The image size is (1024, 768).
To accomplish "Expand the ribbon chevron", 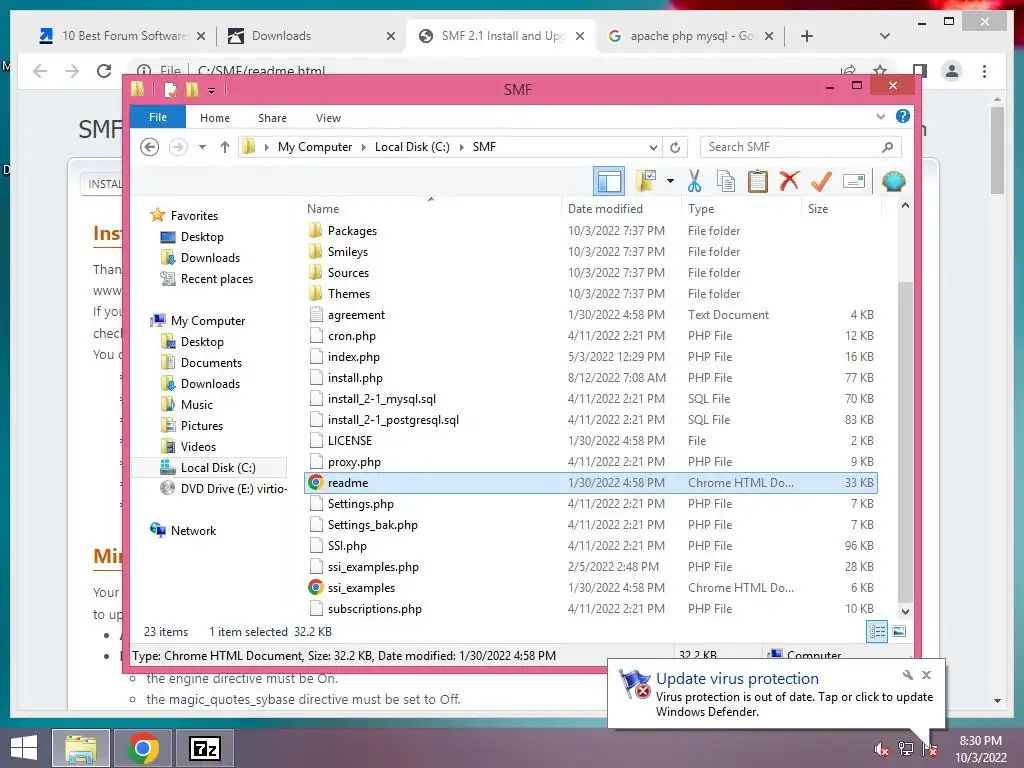I will tap(880, 117).
